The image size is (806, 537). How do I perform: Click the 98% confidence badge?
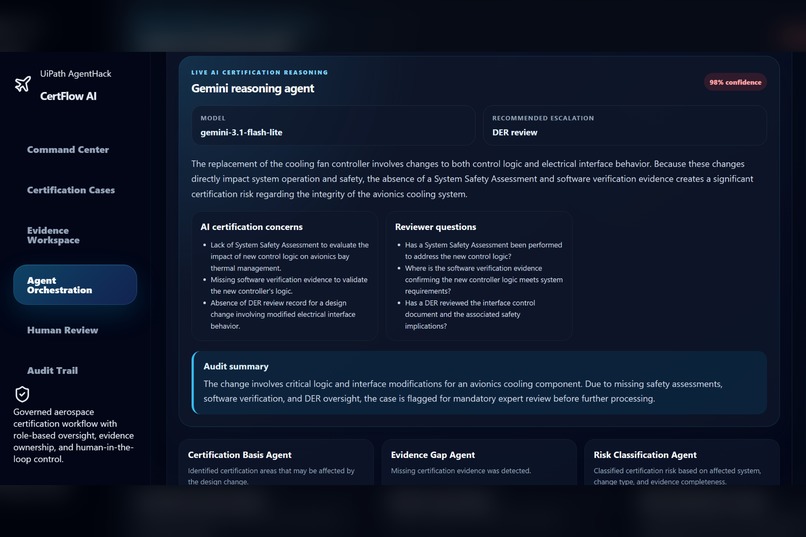click(735, 82)
